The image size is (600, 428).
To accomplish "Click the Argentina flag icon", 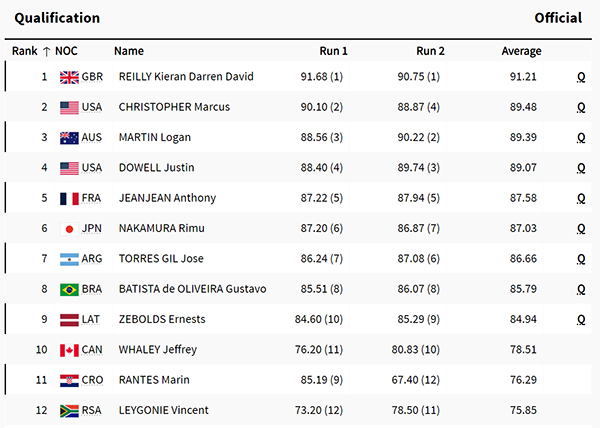I will pyautogui.click(x=69, y=259).
